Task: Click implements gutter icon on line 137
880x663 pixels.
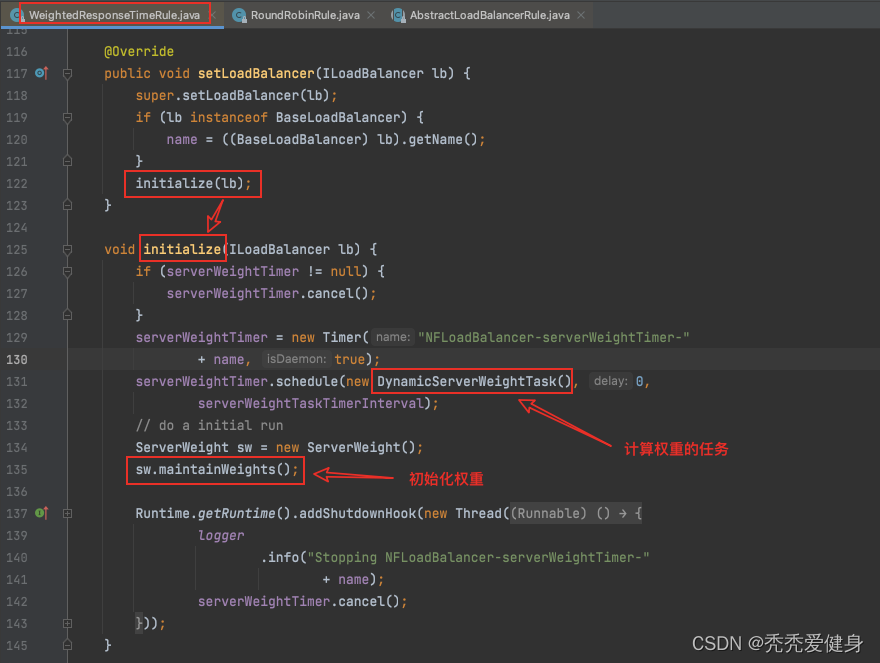Action: tap(42, 513)
